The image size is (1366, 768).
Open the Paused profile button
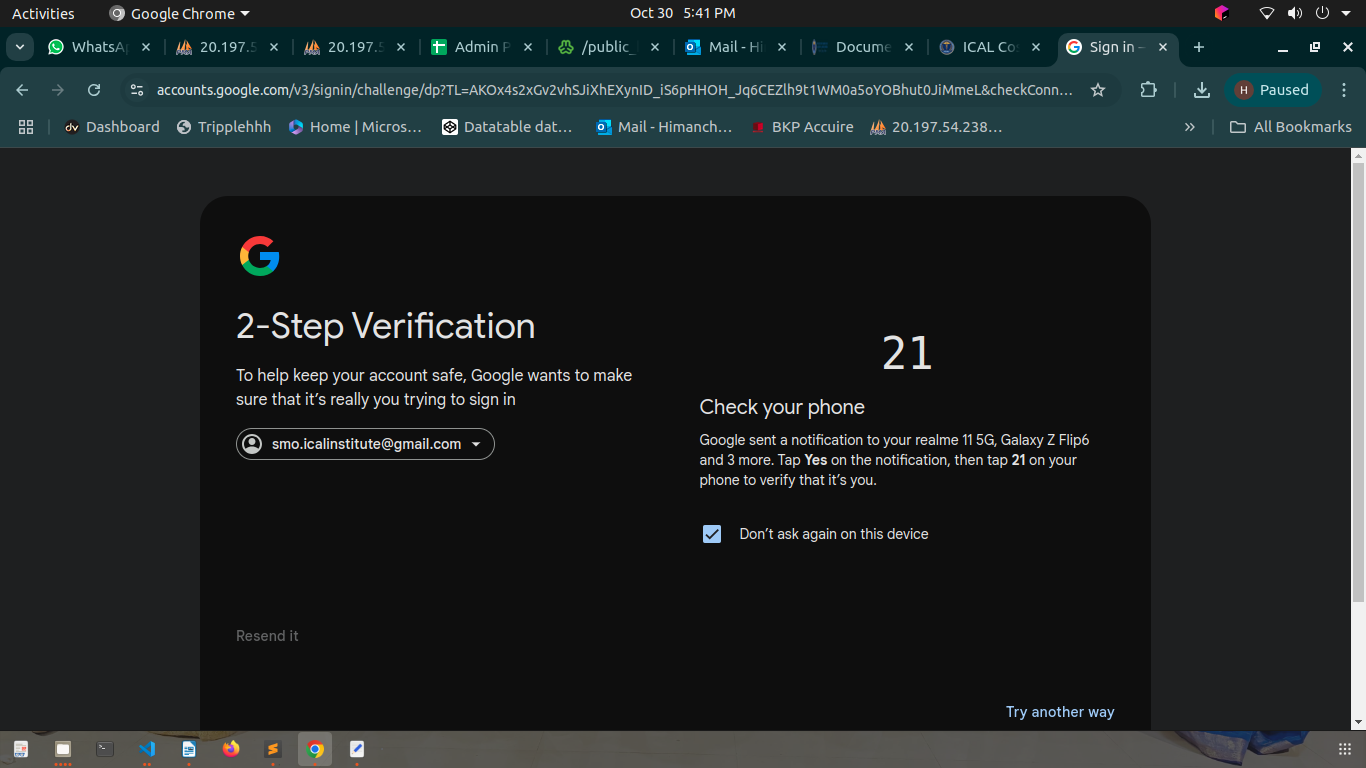tap(1273, 90)
